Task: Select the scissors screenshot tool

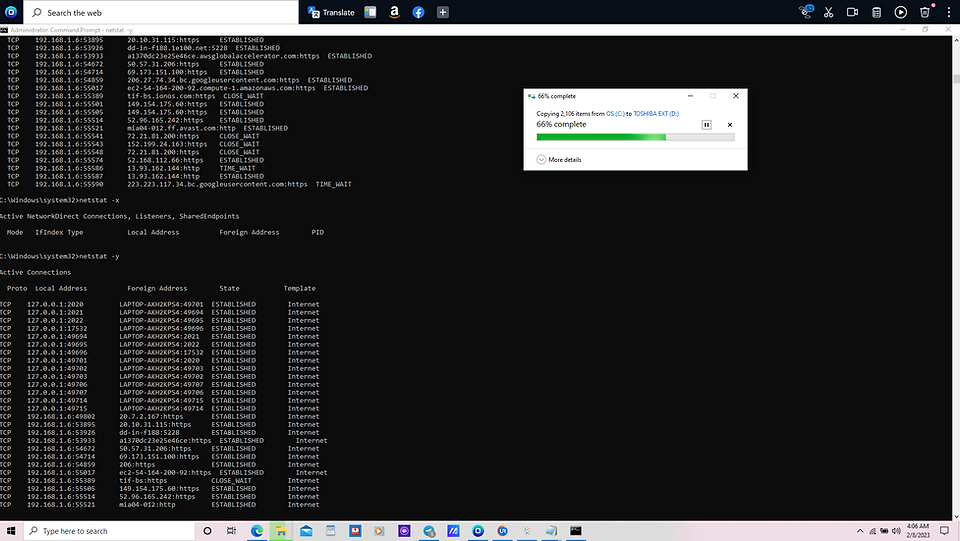Action: click(828, 12)
